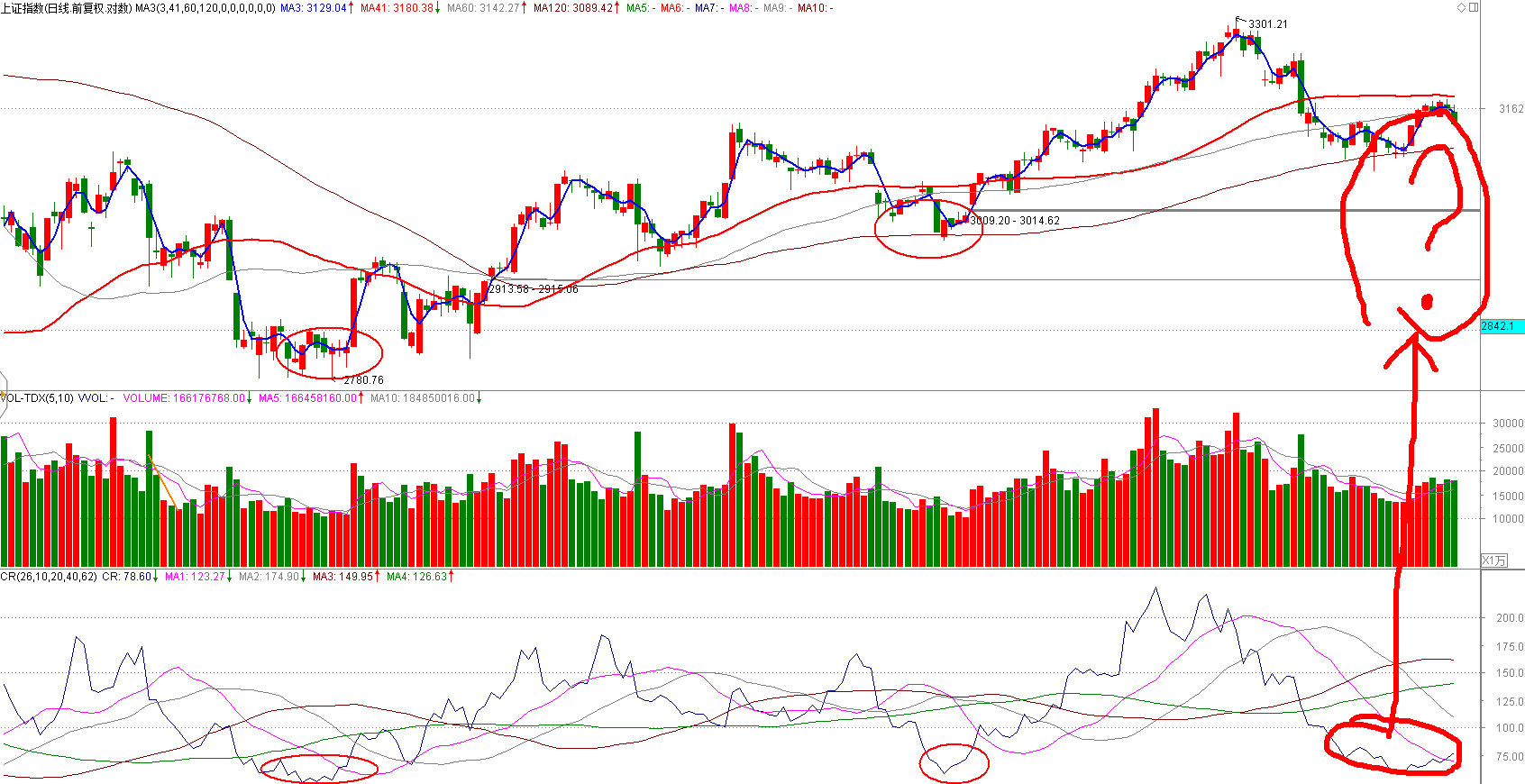Click the 30000 volume axis label

click(x=1508, y=423)
